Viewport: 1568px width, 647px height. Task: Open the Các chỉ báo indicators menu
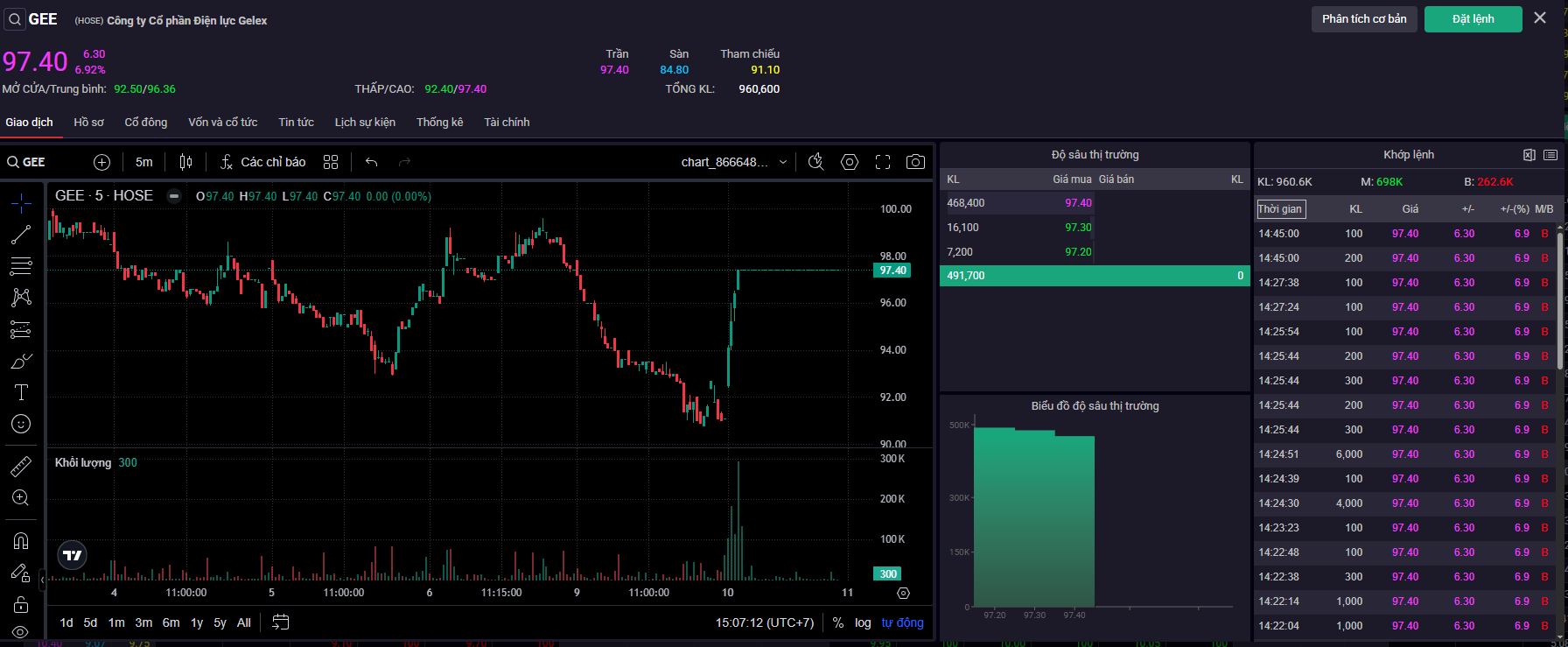point(262,162)
